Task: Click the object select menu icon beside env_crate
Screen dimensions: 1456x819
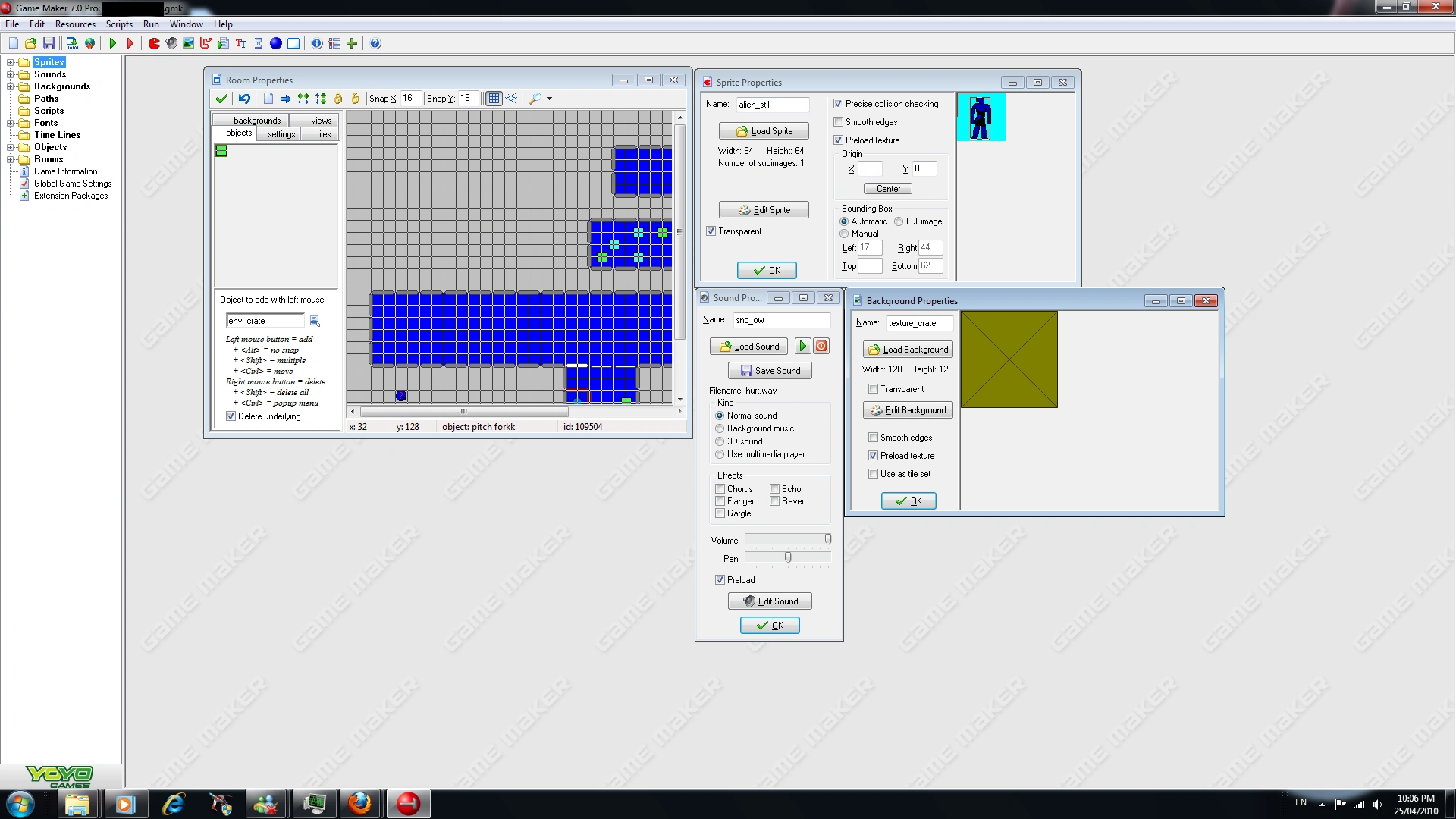Action: coord(315,322)
